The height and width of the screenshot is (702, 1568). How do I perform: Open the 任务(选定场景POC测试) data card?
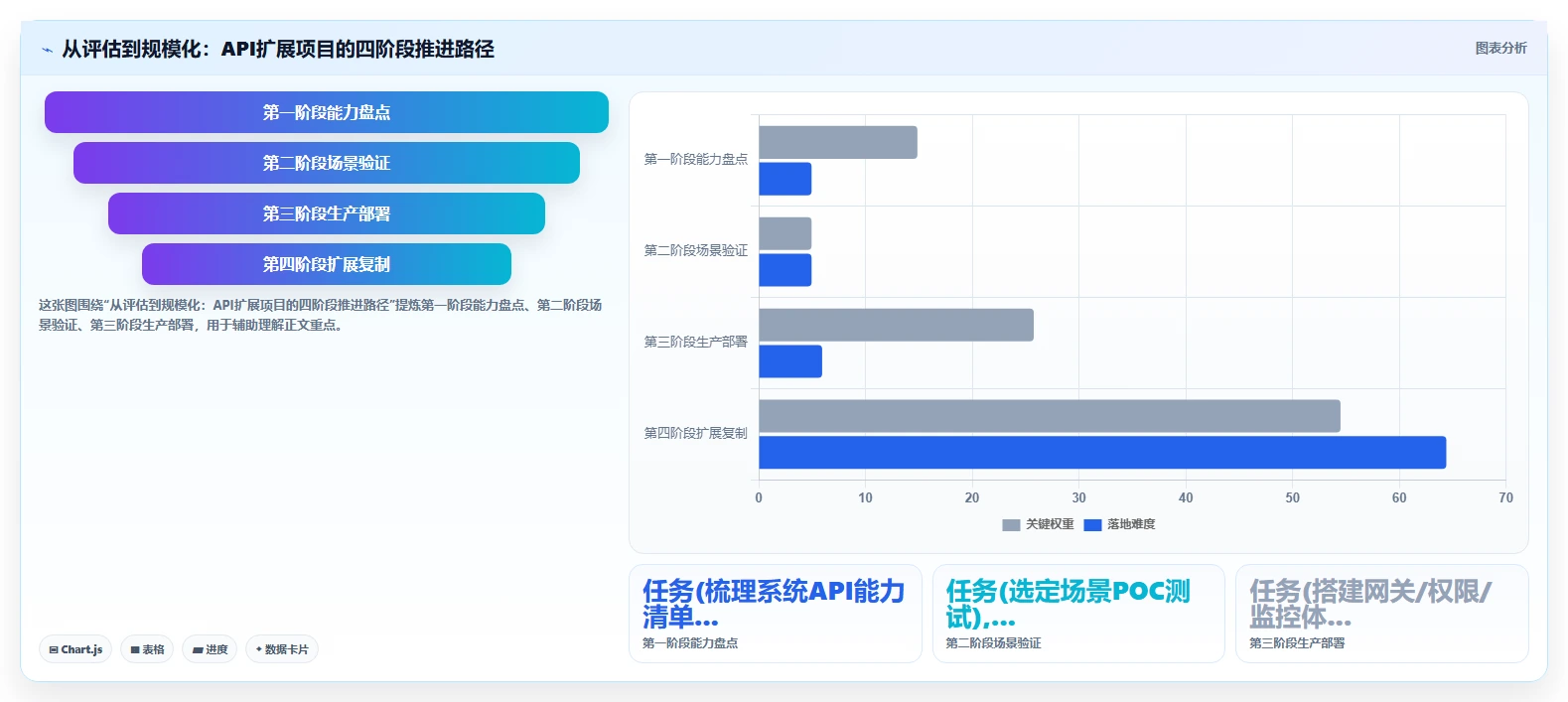point(1078,614)
